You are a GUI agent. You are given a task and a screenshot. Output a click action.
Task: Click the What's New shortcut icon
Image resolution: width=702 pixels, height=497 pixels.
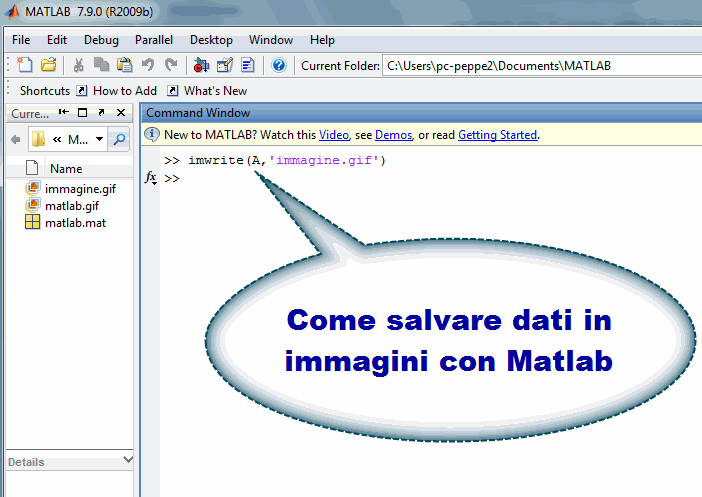point(172,90)
